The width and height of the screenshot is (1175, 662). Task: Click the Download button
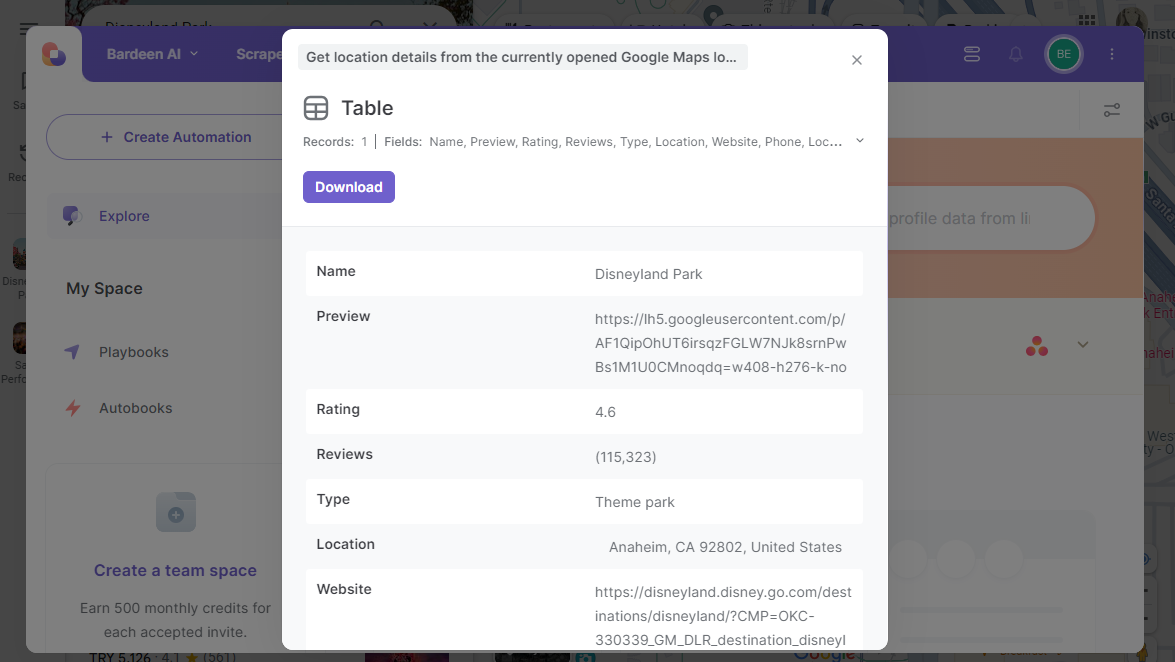[348, 187]
